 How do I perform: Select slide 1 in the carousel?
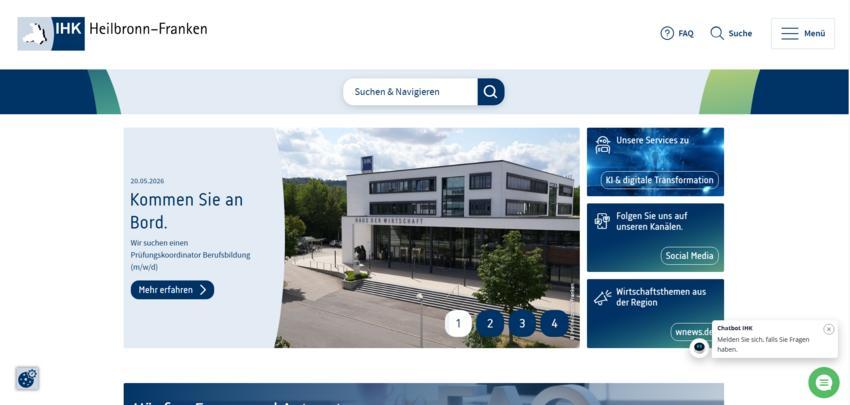coord(458,324)
